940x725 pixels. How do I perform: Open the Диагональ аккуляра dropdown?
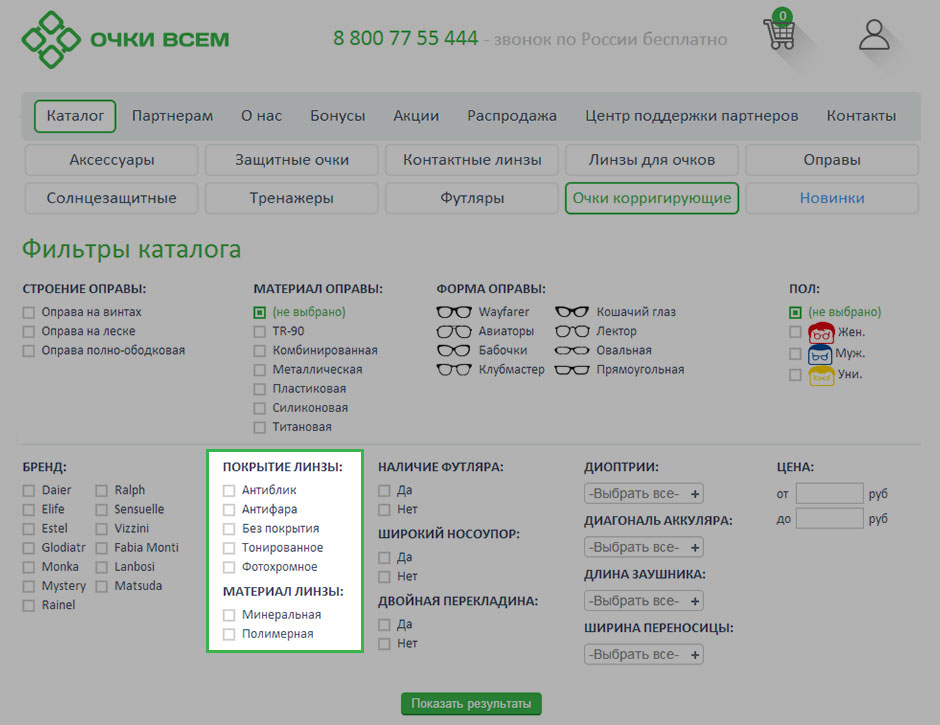643,548
